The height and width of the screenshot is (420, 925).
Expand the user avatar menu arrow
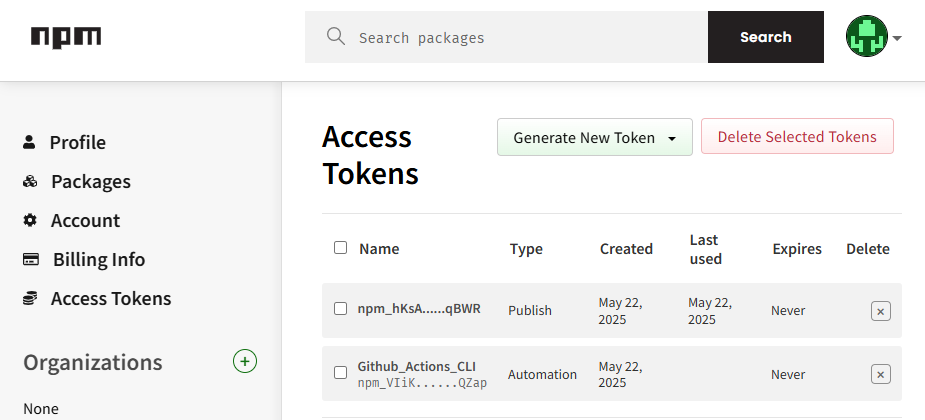click(897, 38)
